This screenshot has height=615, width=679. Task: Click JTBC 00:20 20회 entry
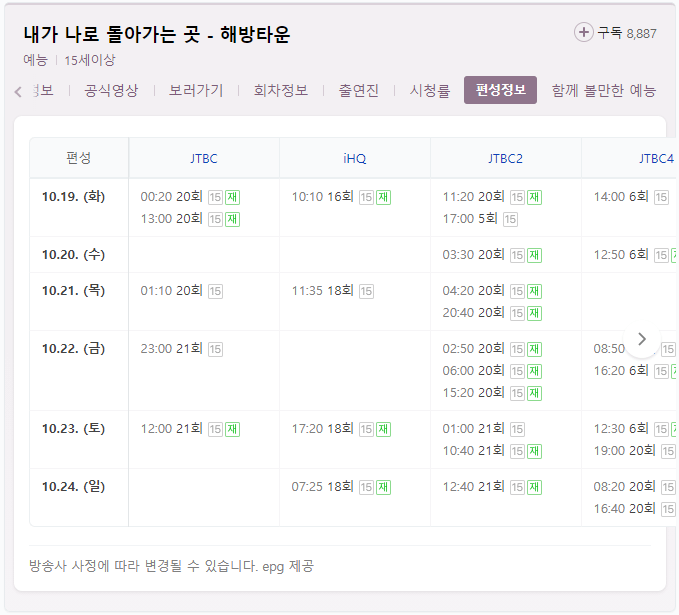171,197
